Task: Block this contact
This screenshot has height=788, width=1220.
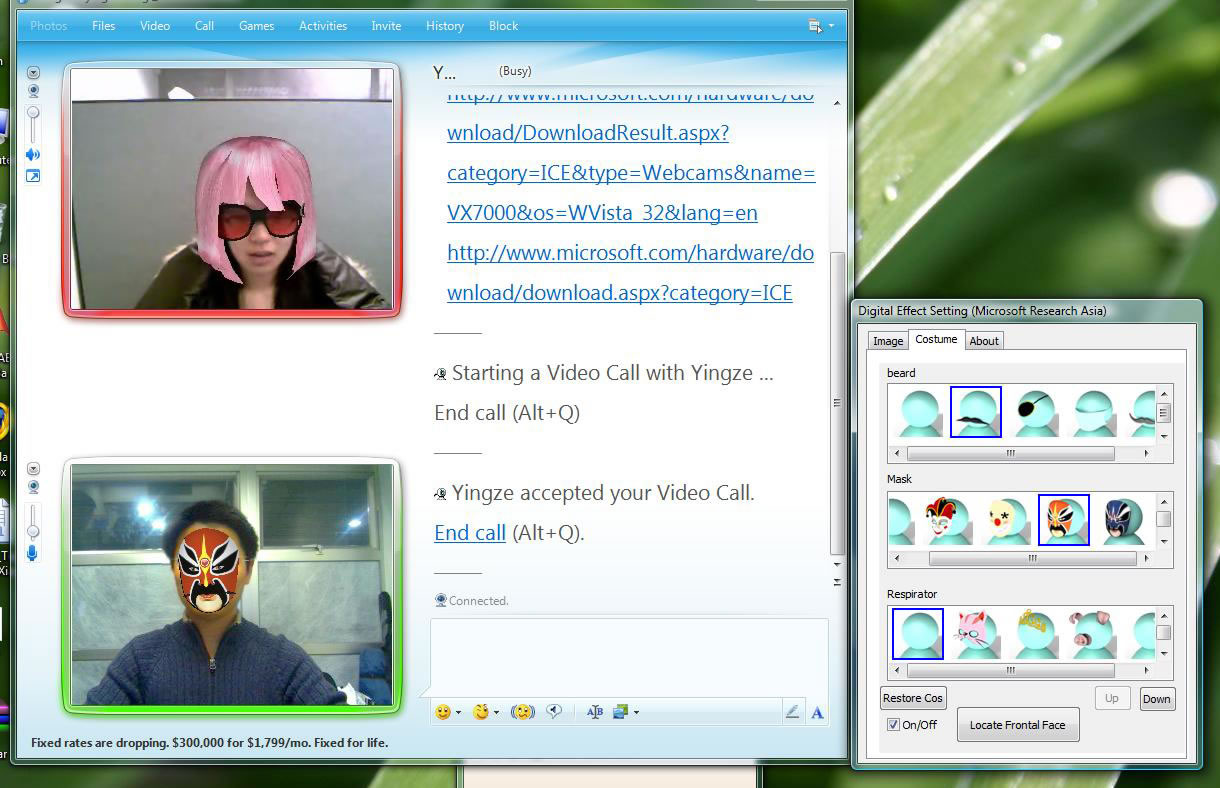Action: coord(504,26)
